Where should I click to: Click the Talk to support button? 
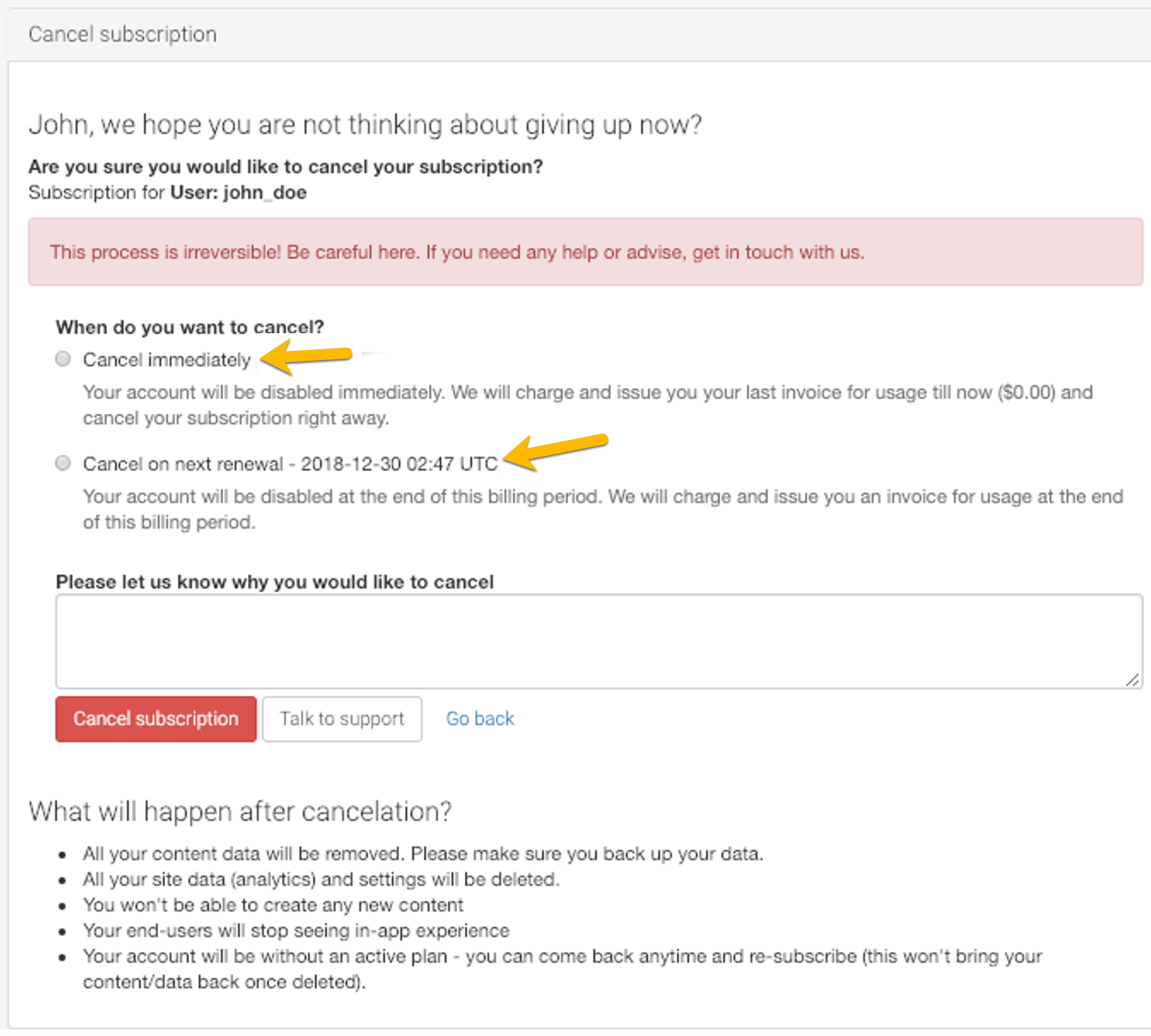pos(342,719)
